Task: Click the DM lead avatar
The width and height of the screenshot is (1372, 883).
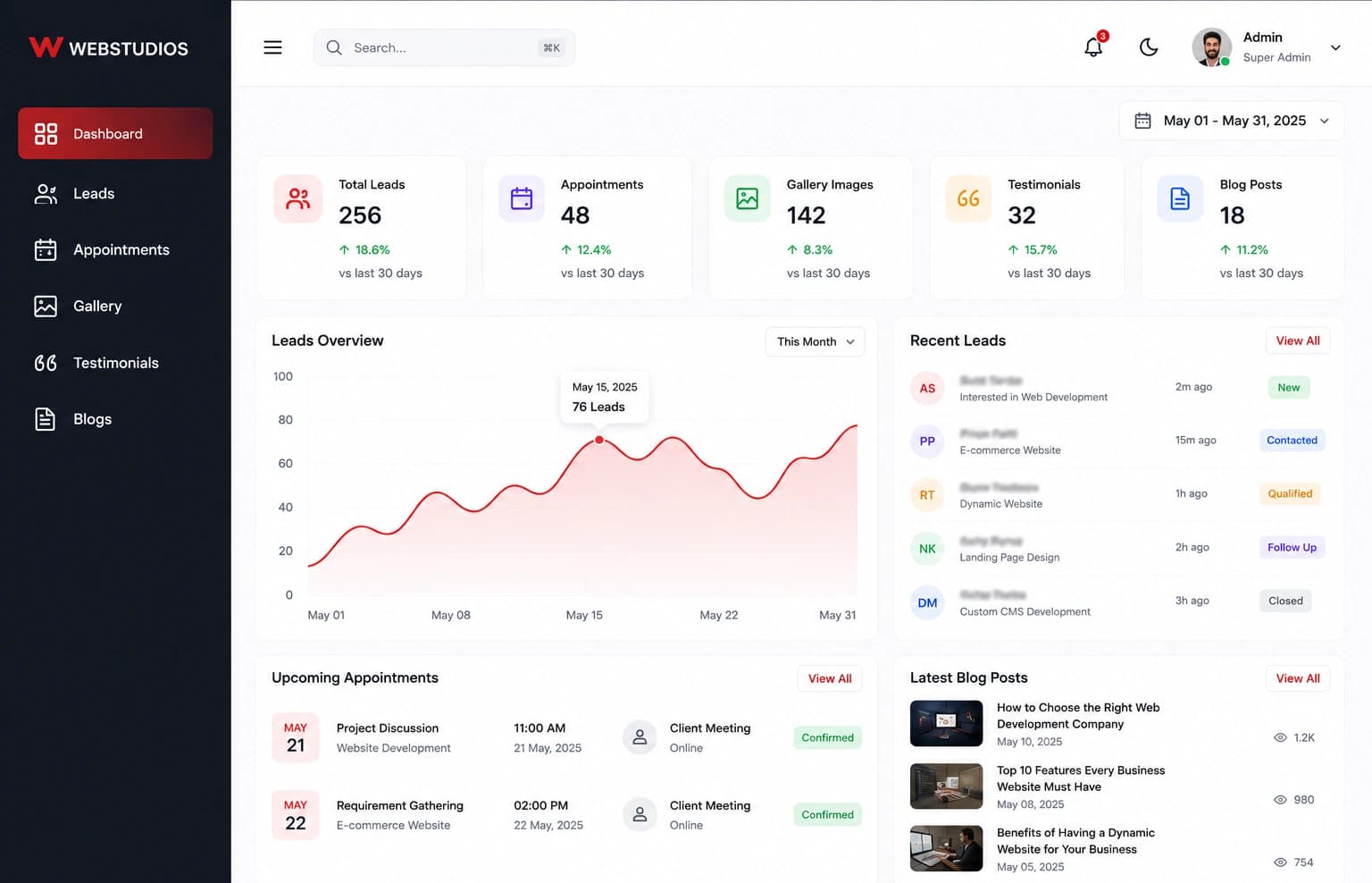Action: point(927,602)
